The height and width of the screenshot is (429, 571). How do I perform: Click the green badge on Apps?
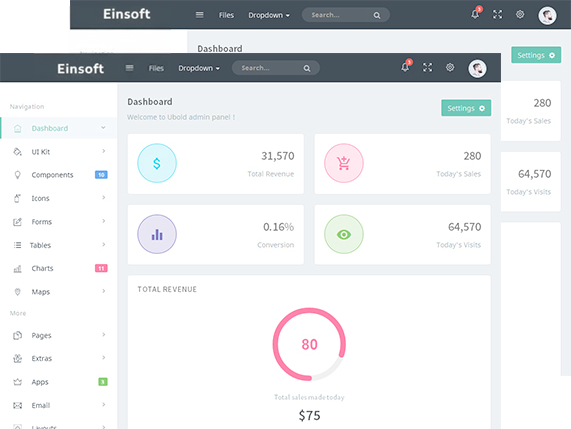103,382
